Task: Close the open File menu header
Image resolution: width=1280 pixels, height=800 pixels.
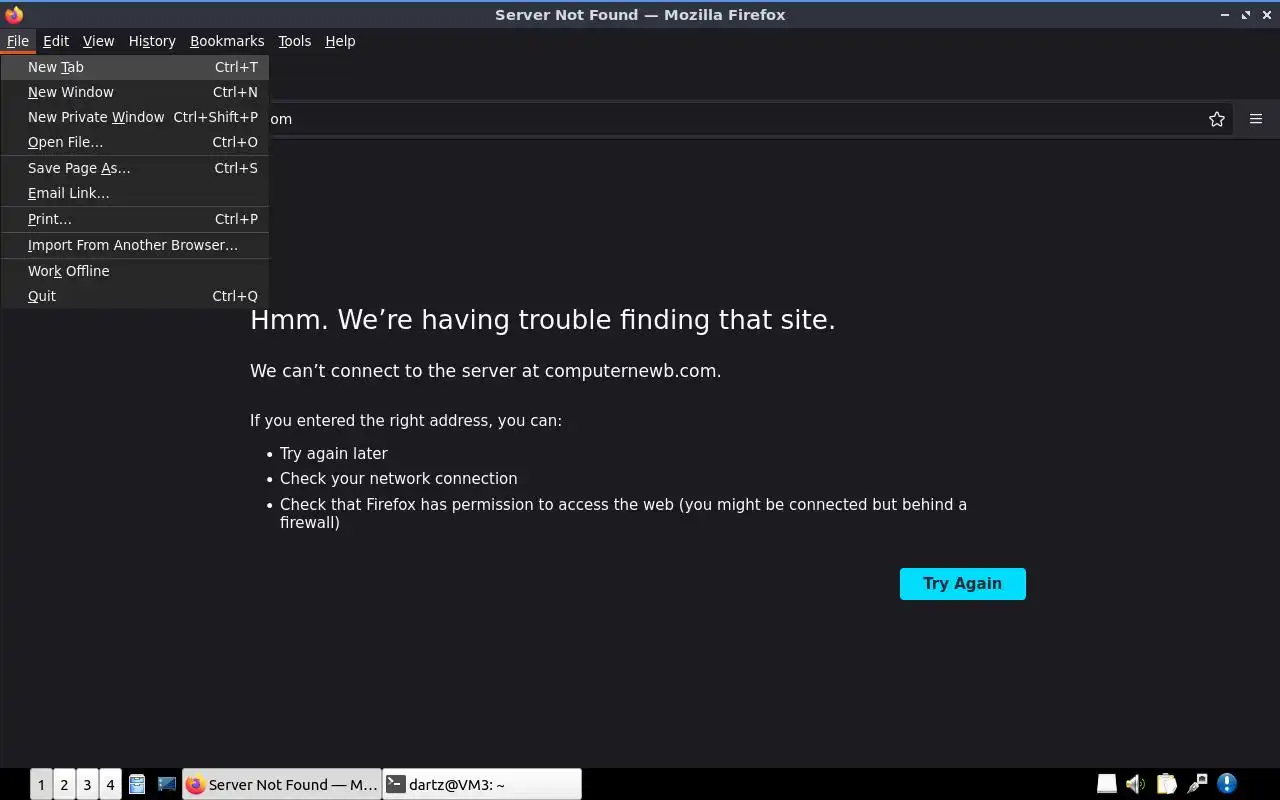Action: tap(18, 41)
